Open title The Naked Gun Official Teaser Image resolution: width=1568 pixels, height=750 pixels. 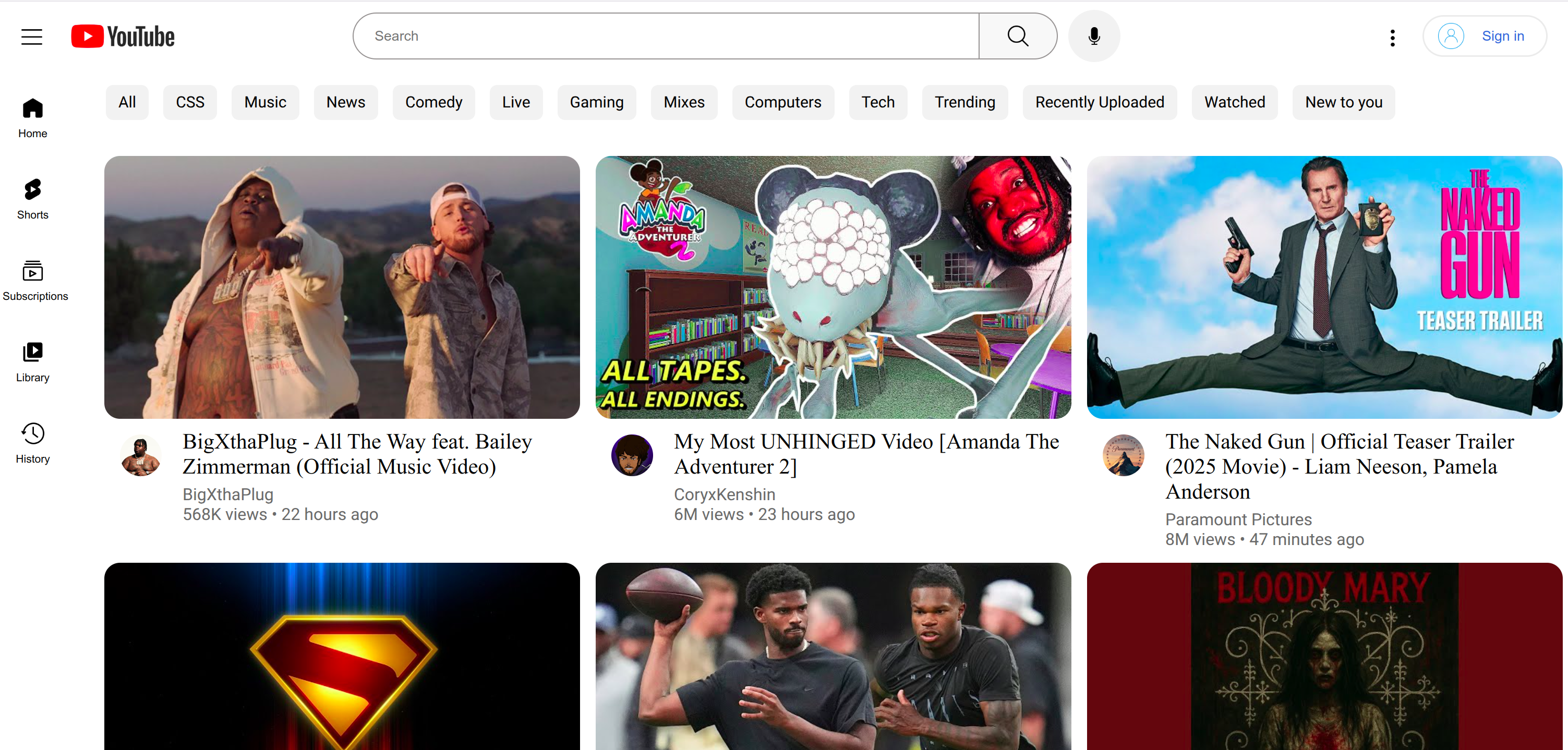click(x=1340, y=466)
